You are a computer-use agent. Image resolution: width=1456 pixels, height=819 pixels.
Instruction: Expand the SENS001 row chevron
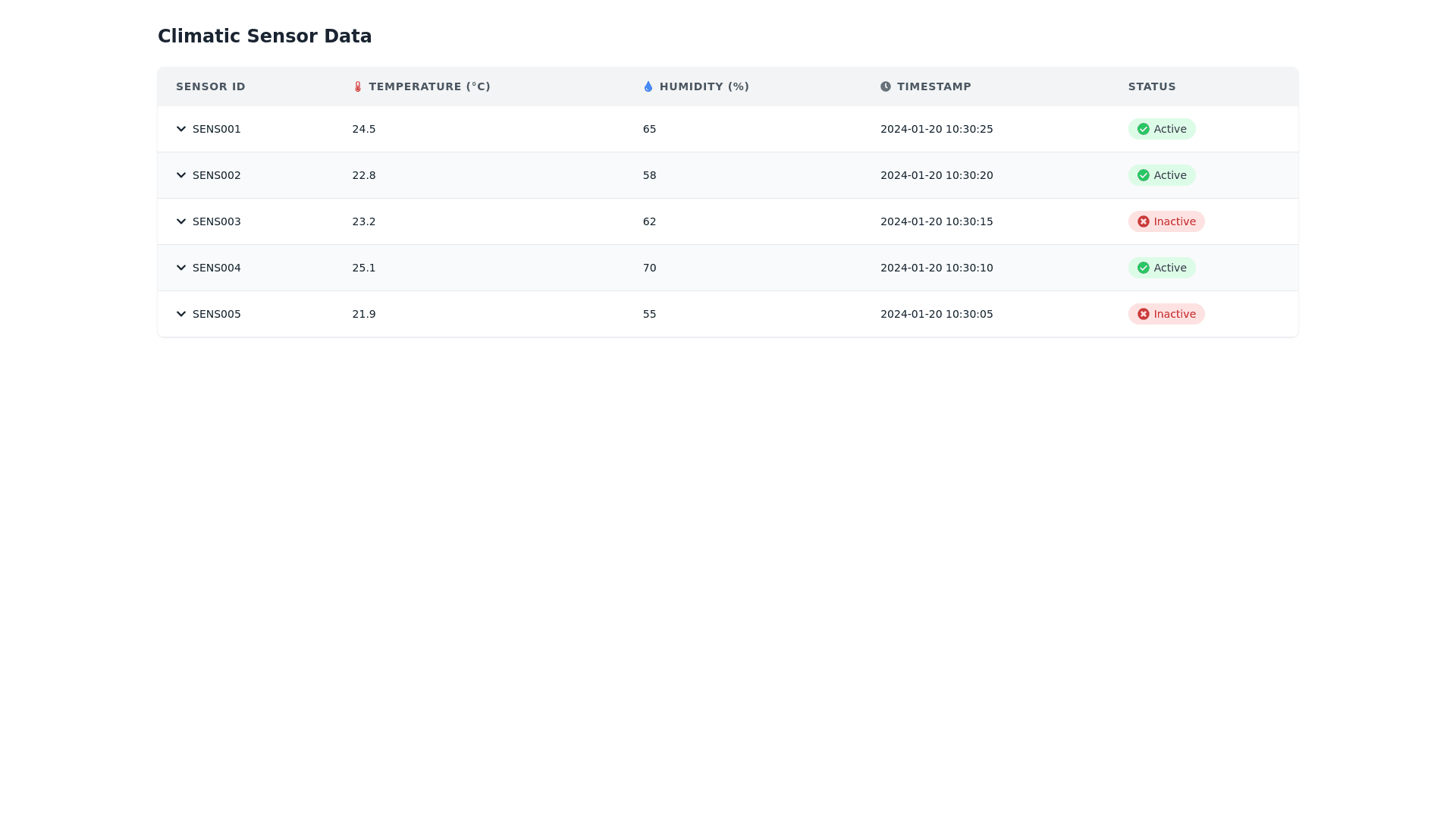click(x=181, y=129)
